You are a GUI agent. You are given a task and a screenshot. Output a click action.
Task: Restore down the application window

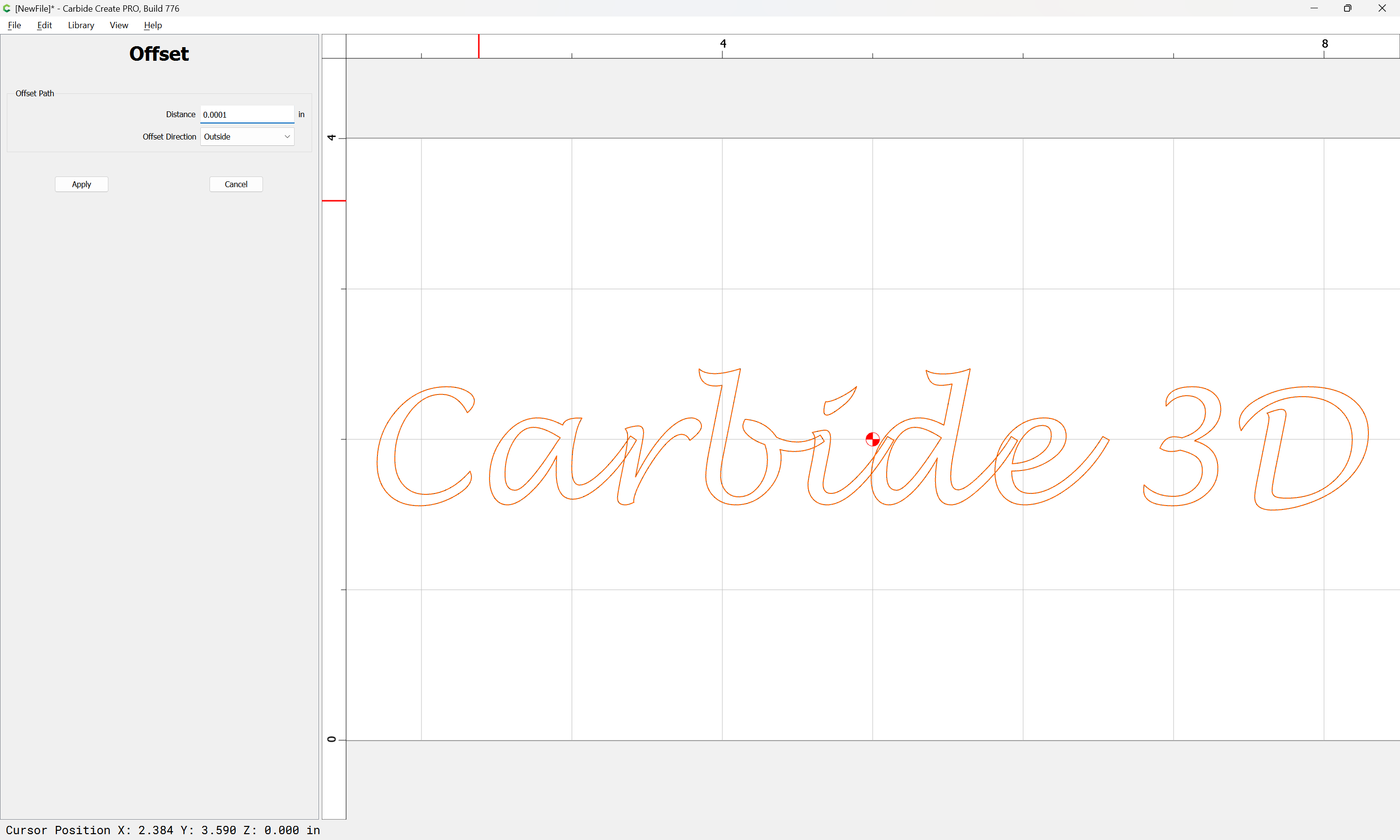tap(1347, 8)
